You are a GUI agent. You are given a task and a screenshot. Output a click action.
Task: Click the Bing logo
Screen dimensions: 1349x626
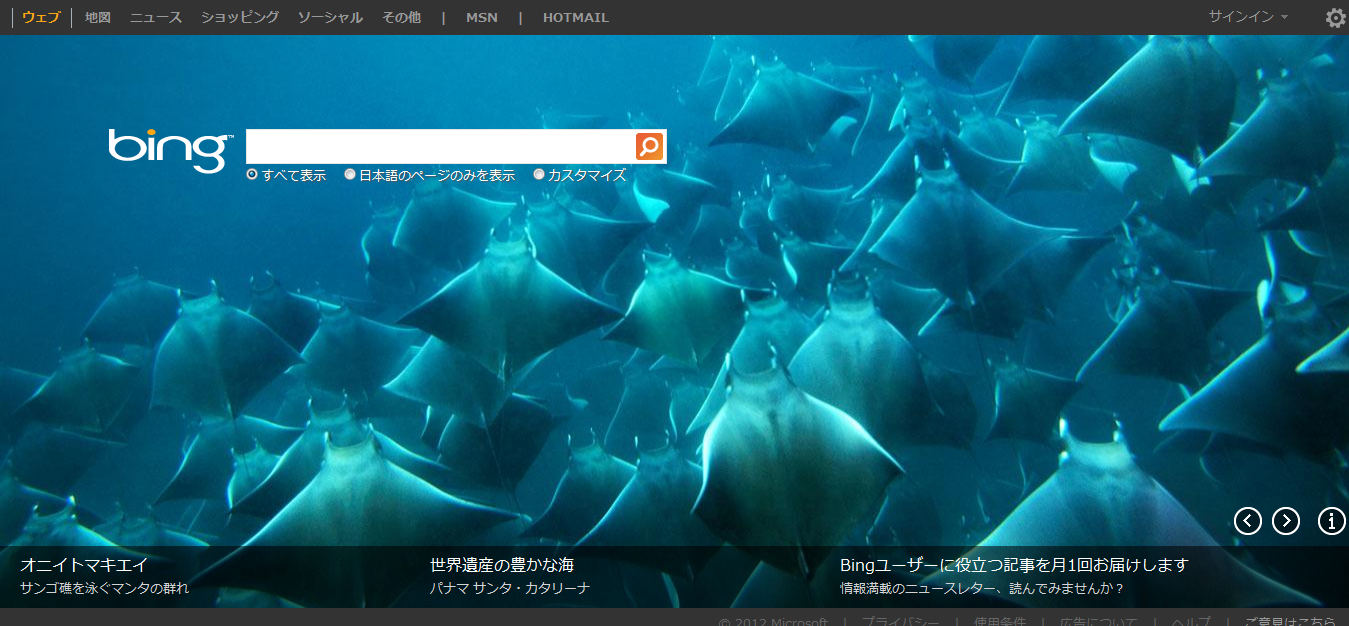[x=170, y=149]
